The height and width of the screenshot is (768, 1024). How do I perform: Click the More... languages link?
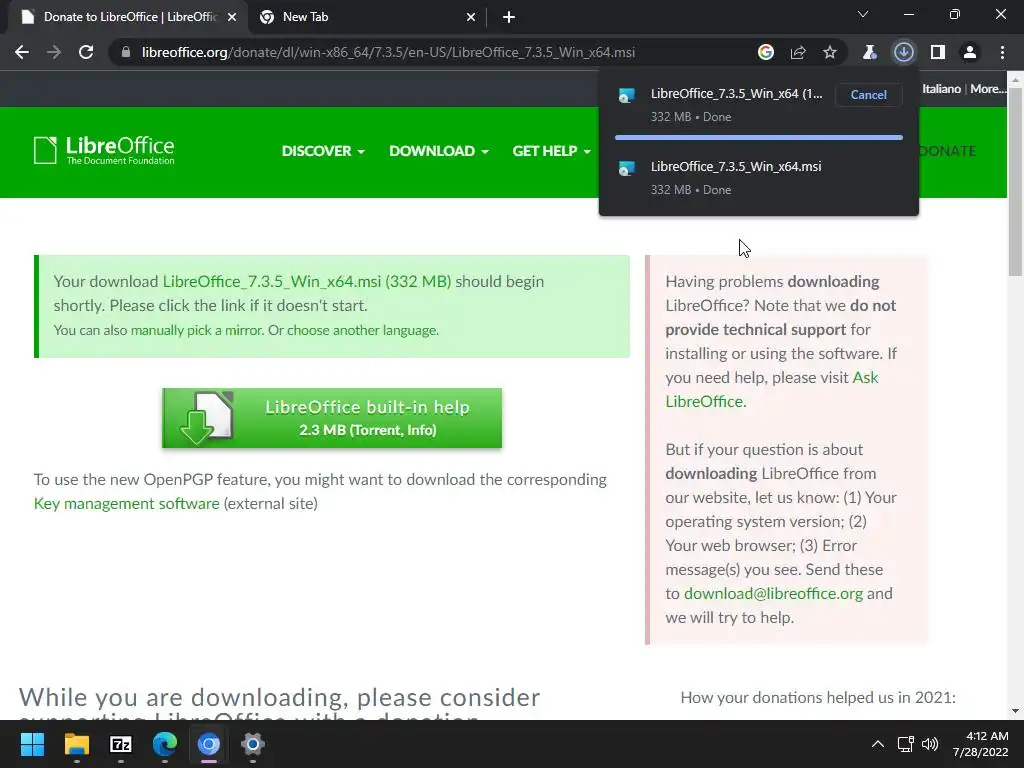pyautogui.click(x=988, y=89)
